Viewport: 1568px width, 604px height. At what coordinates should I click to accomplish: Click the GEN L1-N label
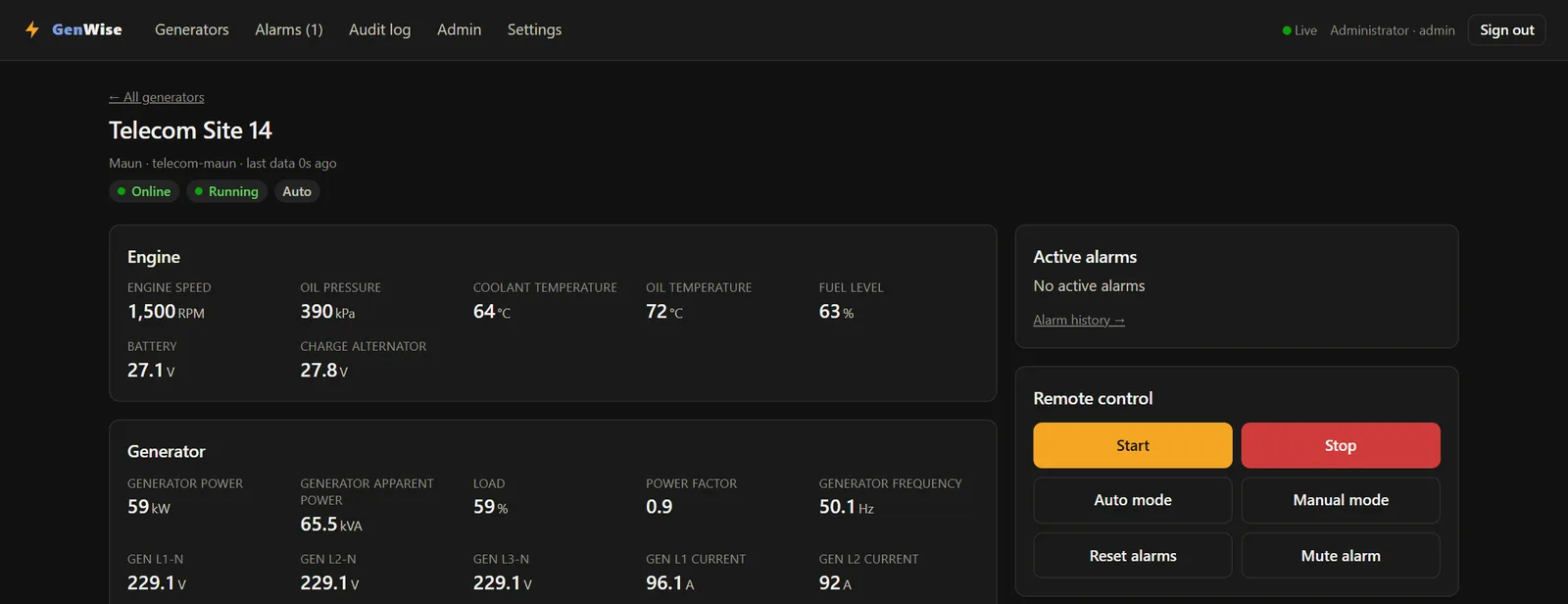click(x=155, y=559)
